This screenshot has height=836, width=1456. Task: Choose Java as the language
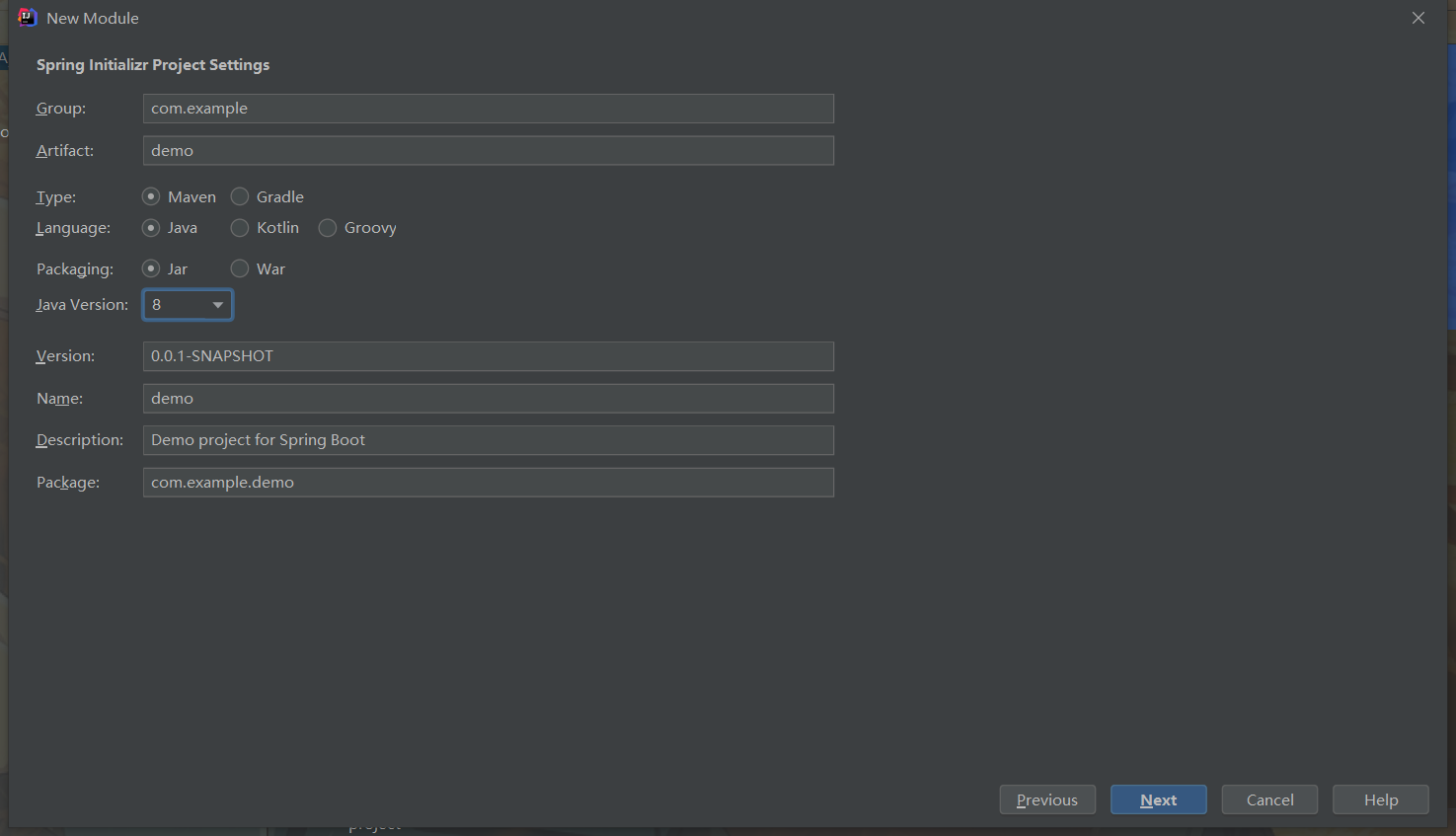(x=170, y=228)
